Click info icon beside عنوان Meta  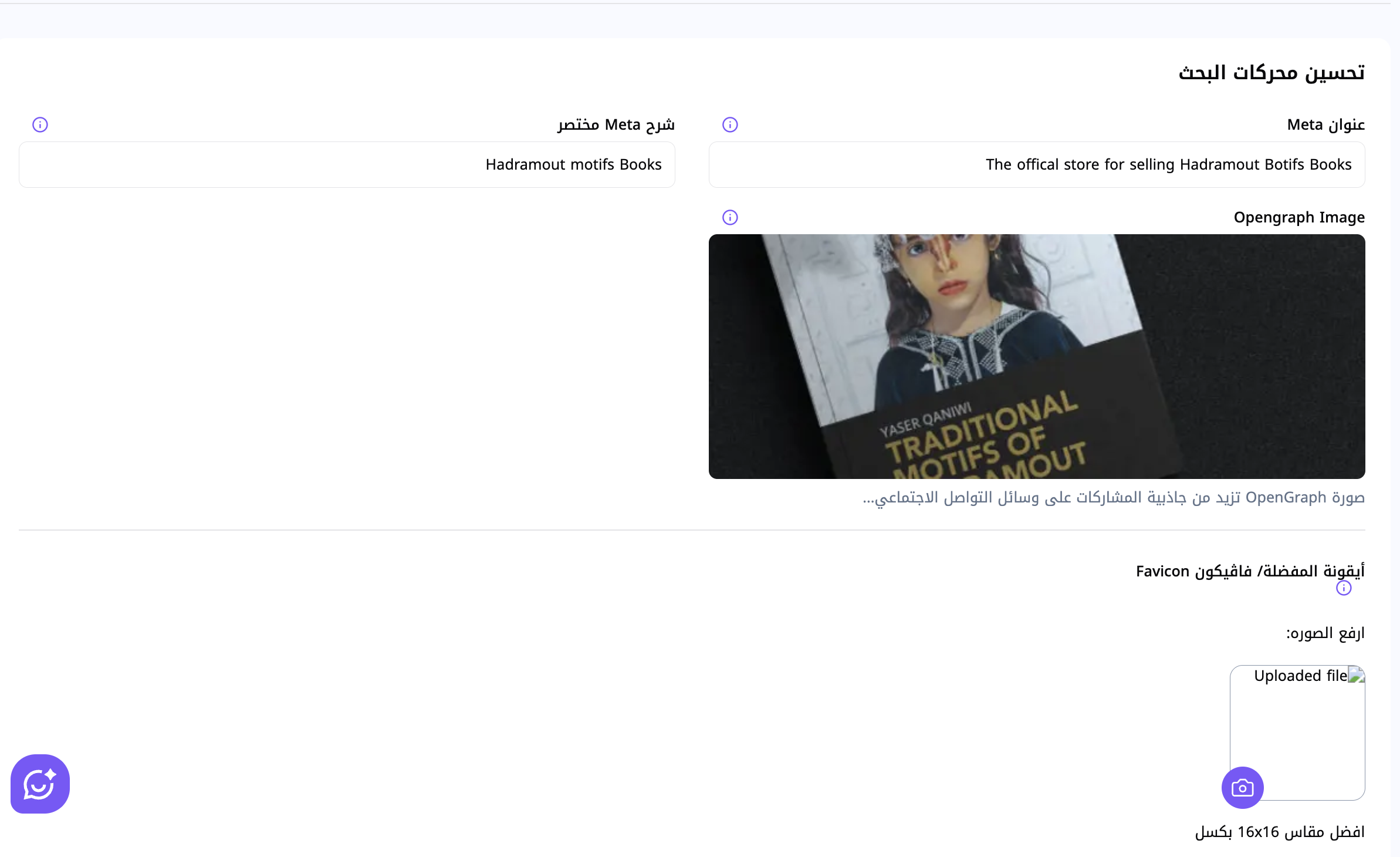click(x=730, y=124)
